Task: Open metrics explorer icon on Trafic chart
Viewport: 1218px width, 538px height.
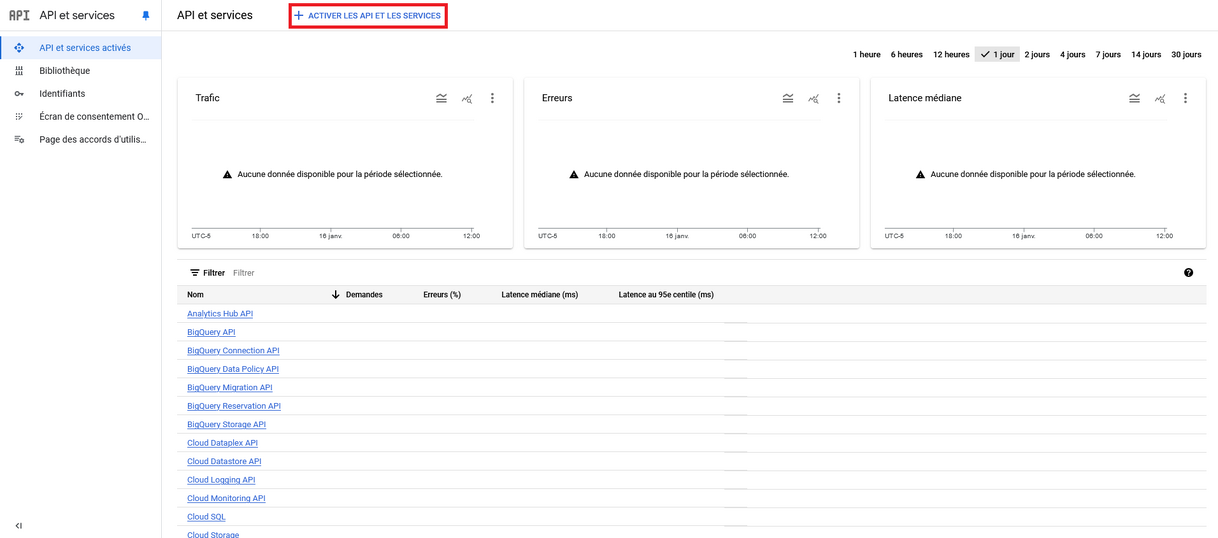Action: (467, 99)
